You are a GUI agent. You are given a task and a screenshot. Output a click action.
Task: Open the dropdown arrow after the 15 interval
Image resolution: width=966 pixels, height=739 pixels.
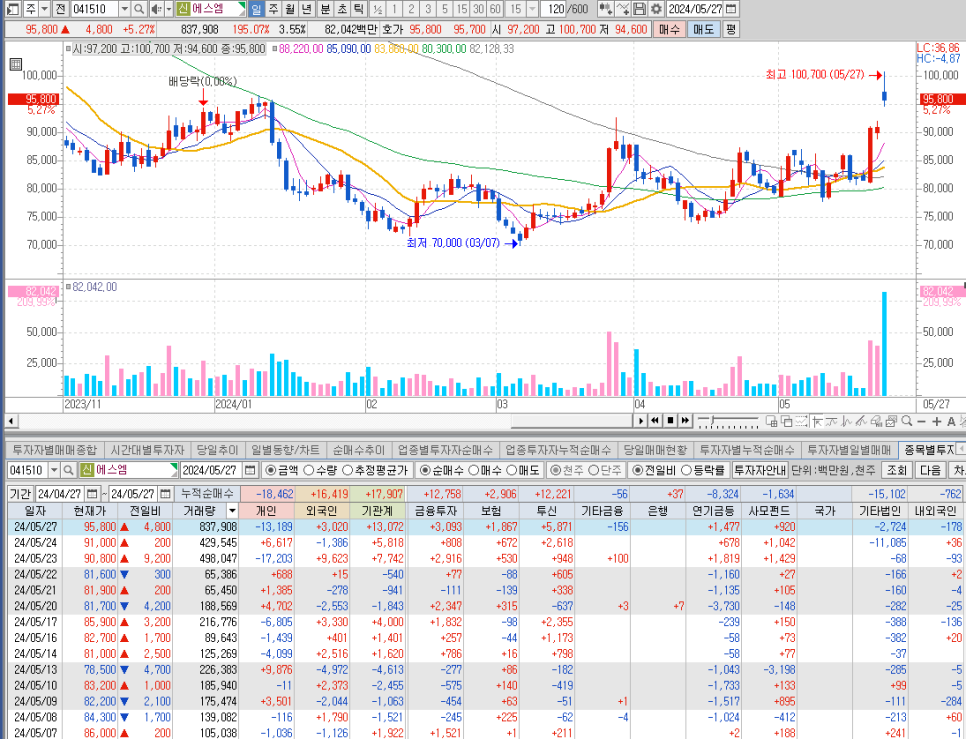533,9
